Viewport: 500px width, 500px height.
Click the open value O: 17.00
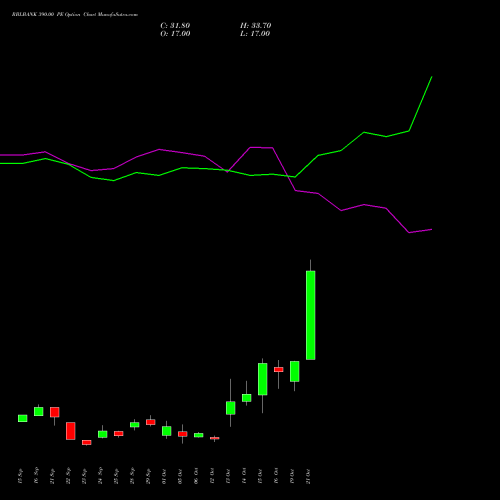tap(175, 34)
